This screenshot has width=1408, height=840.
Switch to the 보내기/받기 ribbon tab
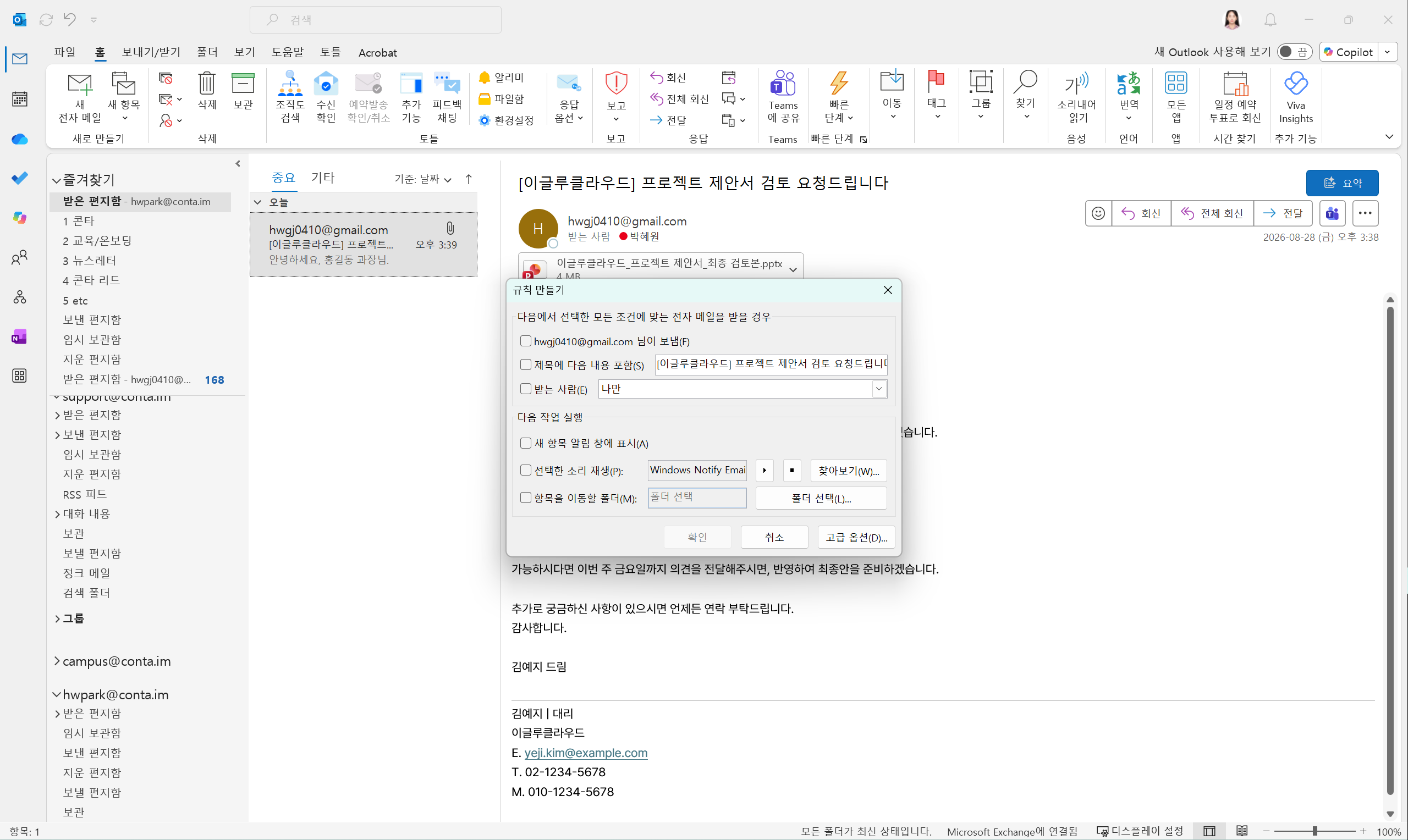(151, 52)
